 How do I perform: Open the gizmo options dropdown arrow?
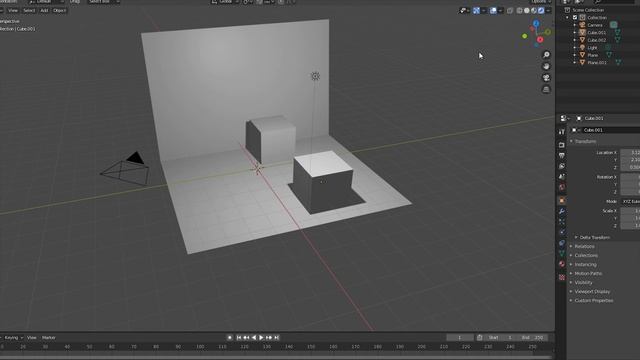tap(483, 11)
